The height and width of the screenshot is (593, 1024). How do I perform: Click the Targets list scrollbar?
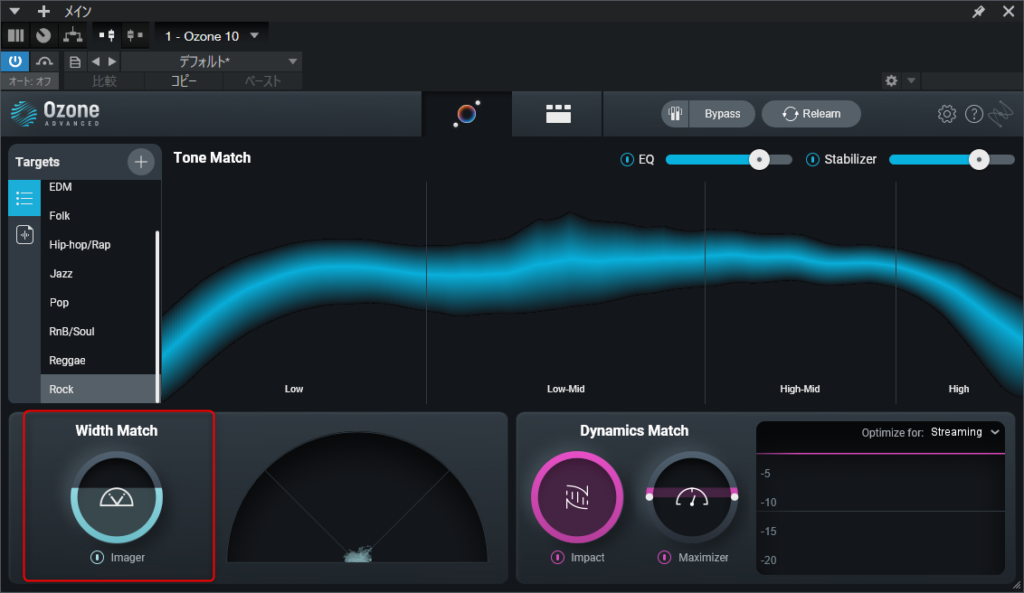click(157, 316)
